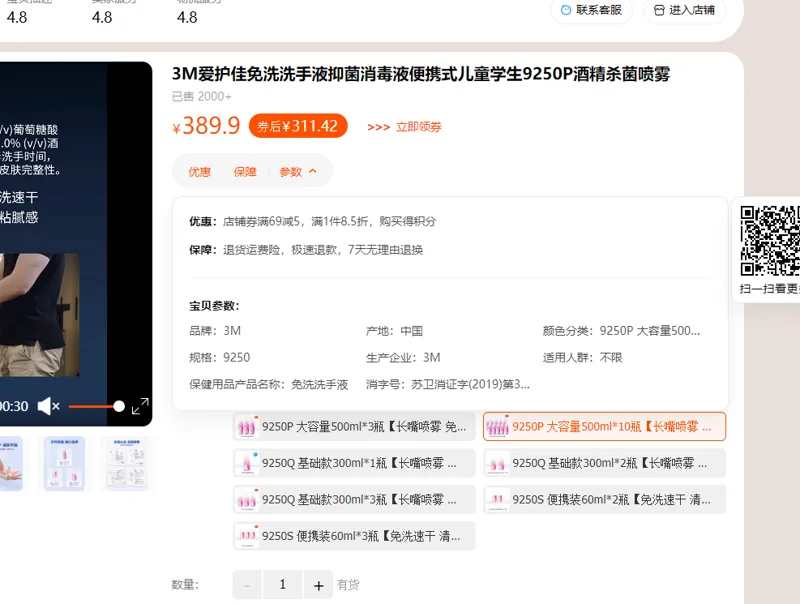The image size is (800, 604).
Task: Click the 消字号 value 苏卫消证字(2019)第3...
Action: pos(470,384)
